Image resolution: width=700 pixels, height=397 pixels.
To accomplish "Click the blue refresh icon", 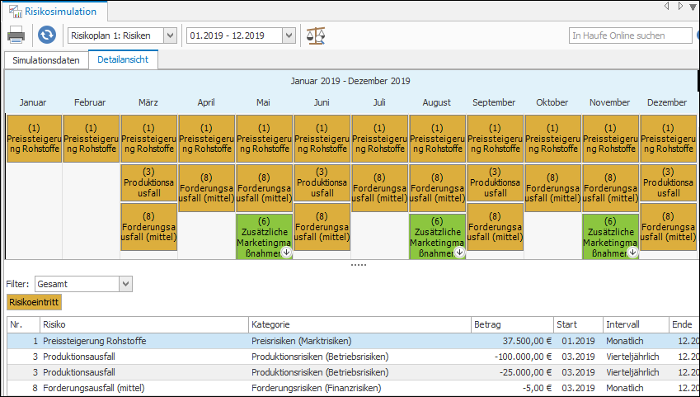I will tap(46, 35).
